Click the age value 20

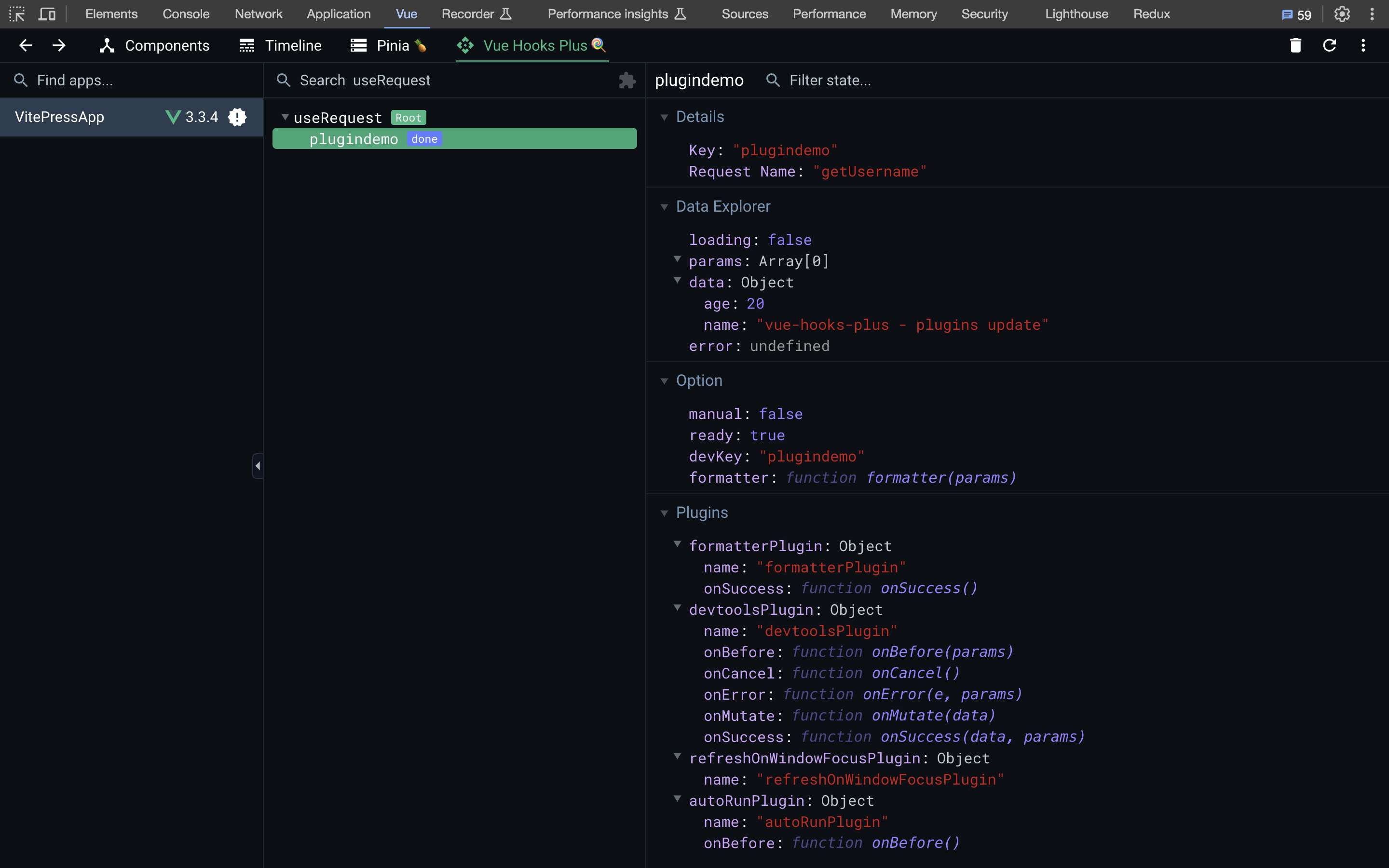pos(755,304)
